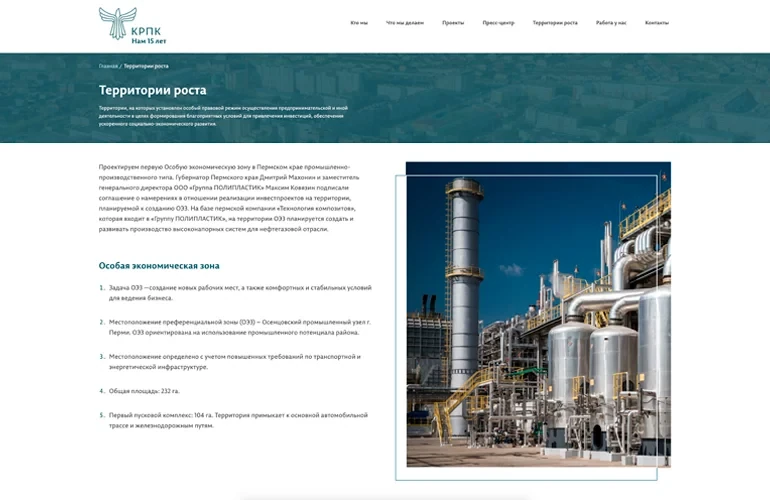Click the list item 'Общая площадь: 232 га.'

click(144, 391)
